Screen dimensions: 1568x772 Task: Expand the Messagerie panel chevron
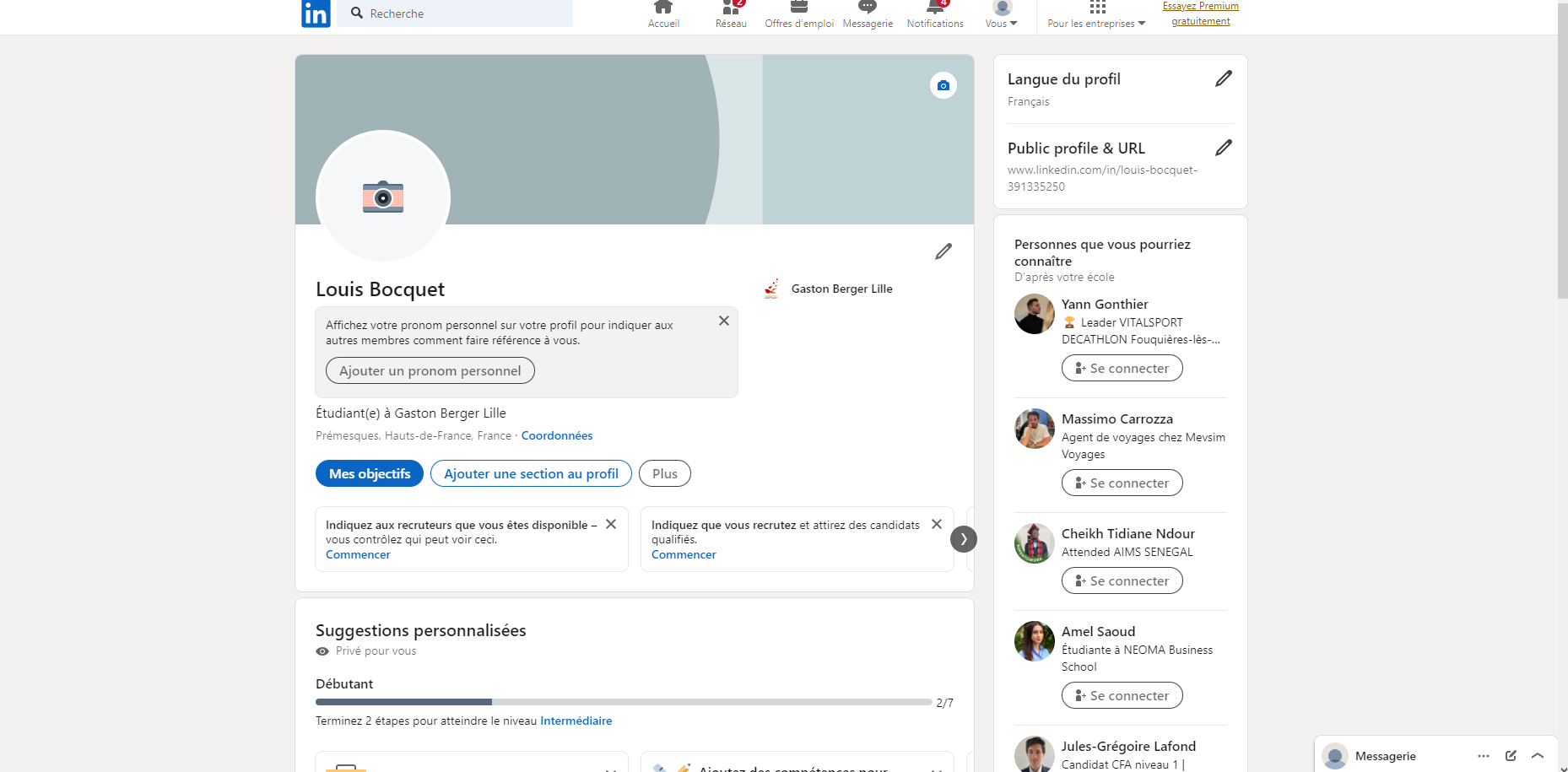[x=1538, y=756]
